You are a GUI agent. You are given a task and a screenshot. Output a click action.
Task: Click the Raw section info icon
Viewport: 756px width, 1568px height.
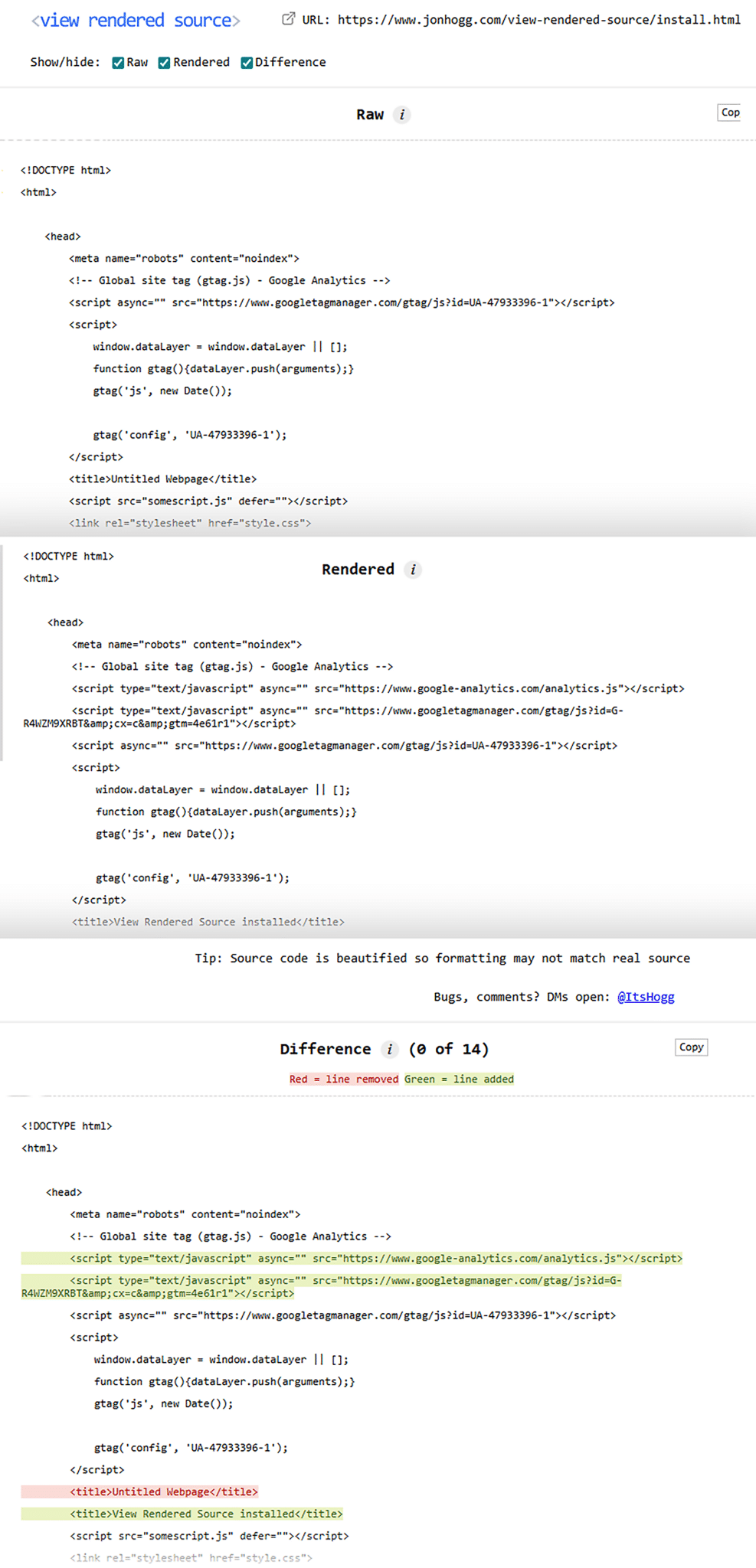[402, 115]
